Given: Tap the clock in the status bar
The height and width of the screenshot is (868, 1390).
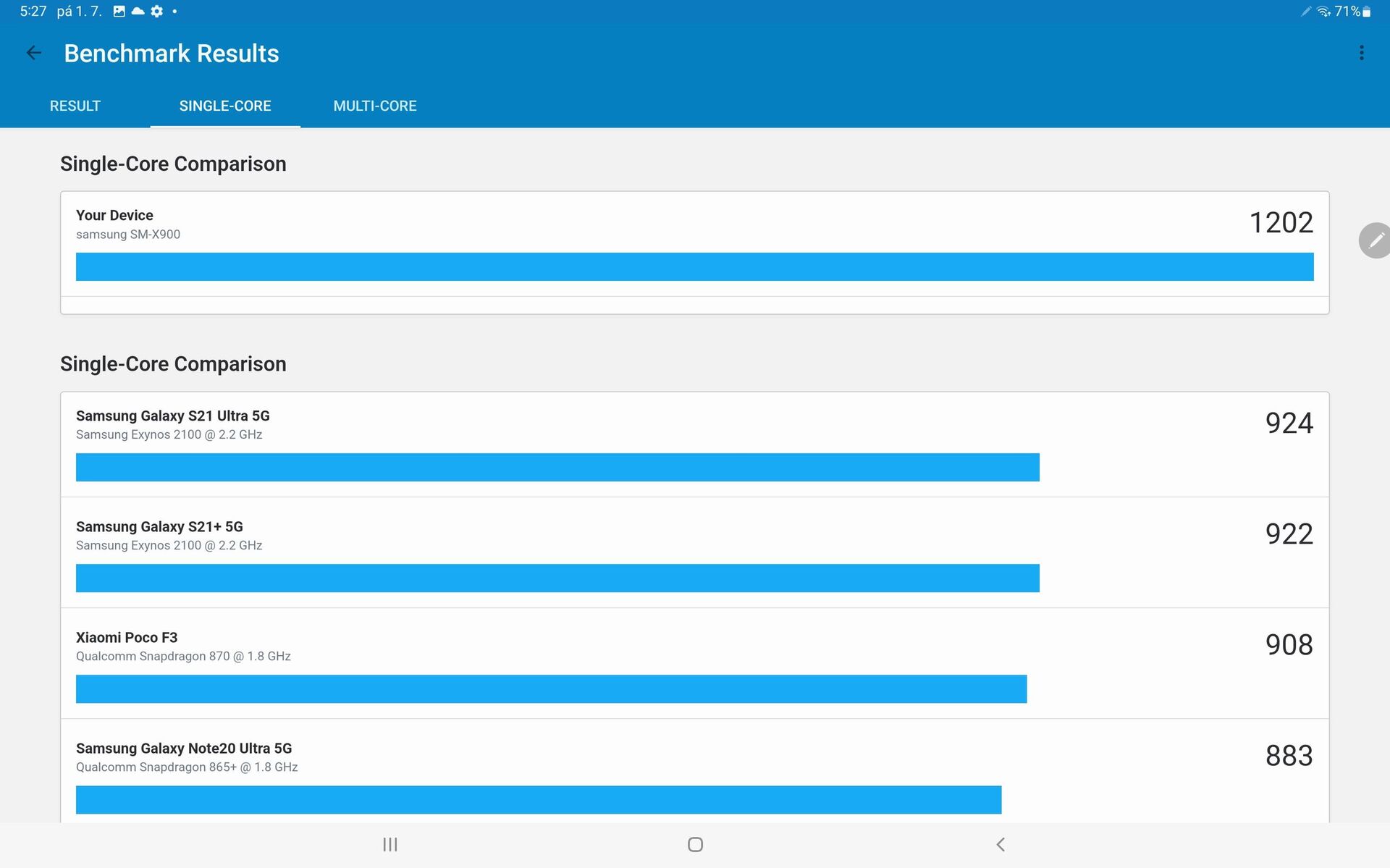Looking at the screenshot, I should point(32,11).
